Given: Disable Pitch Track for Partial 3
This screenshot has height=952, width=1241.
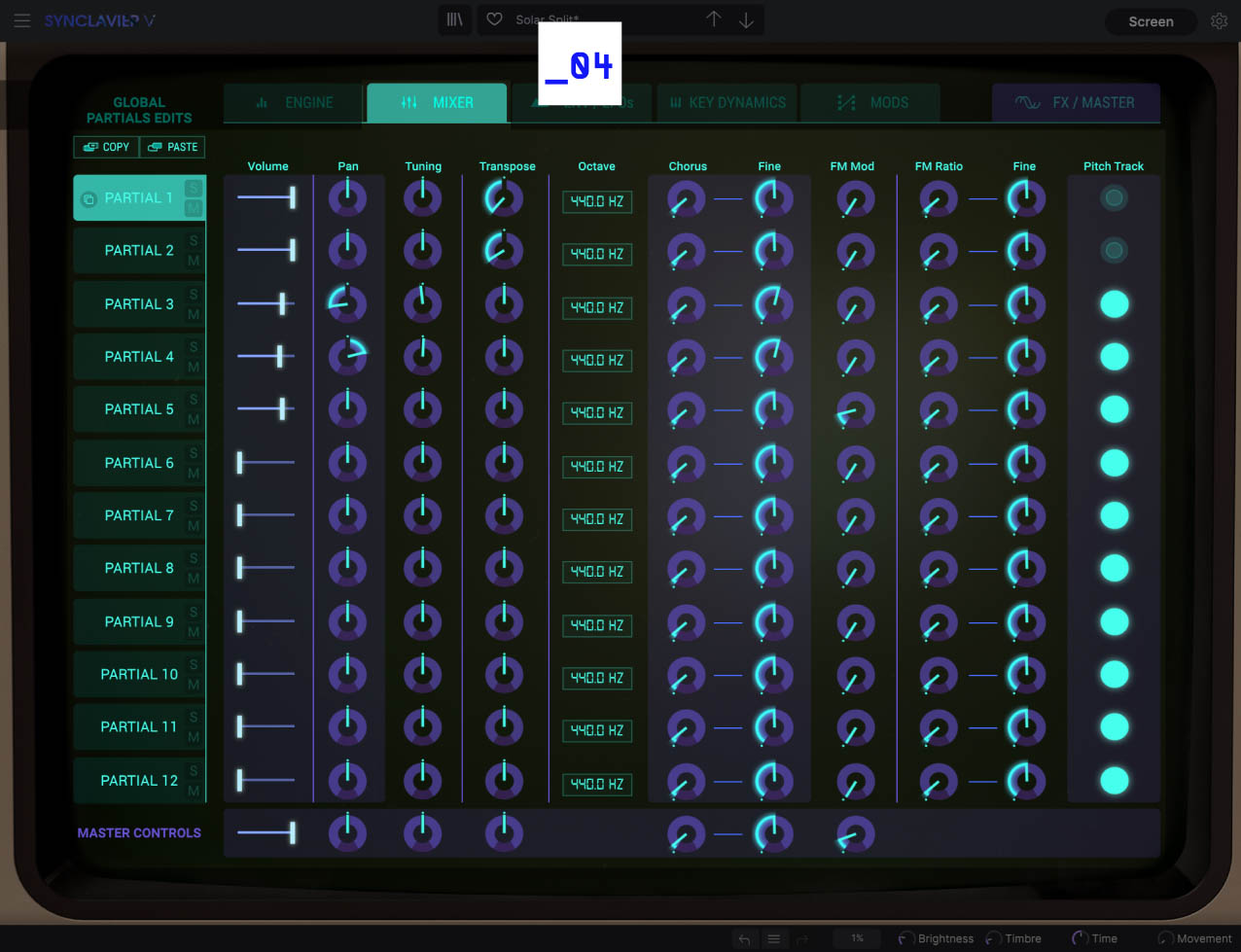Looking at the screenshot, I should (1114, 303).
